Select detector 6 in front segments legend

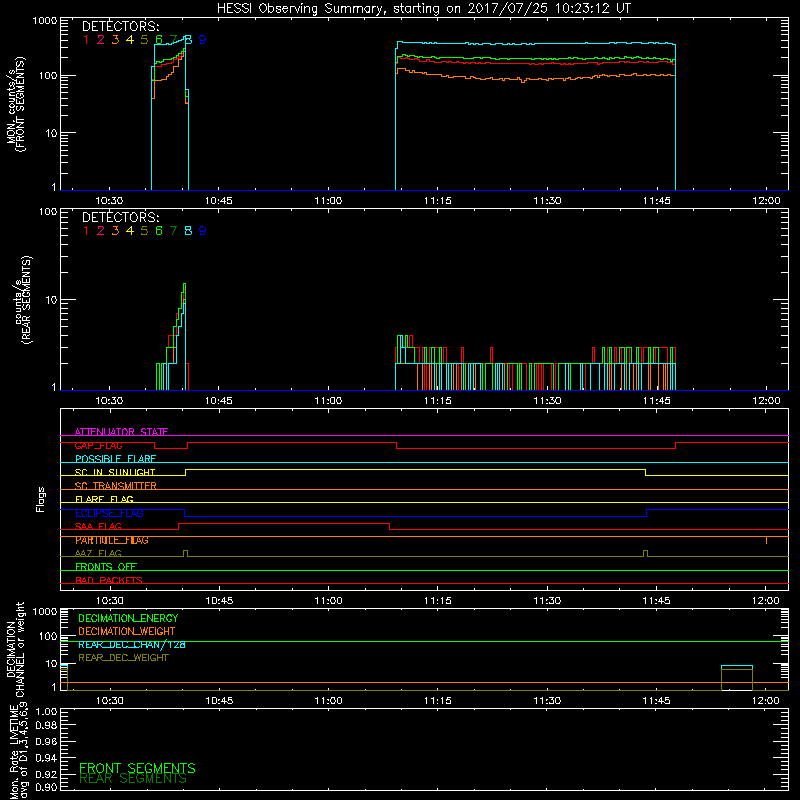(x=159, y=40)
